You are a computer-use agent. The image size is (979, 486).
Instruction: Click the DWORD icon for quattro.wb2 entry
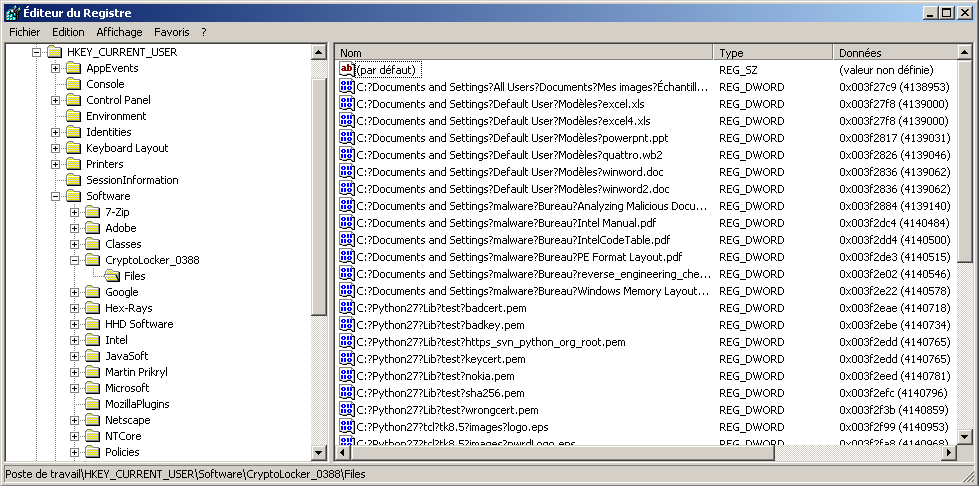[347, 155]
